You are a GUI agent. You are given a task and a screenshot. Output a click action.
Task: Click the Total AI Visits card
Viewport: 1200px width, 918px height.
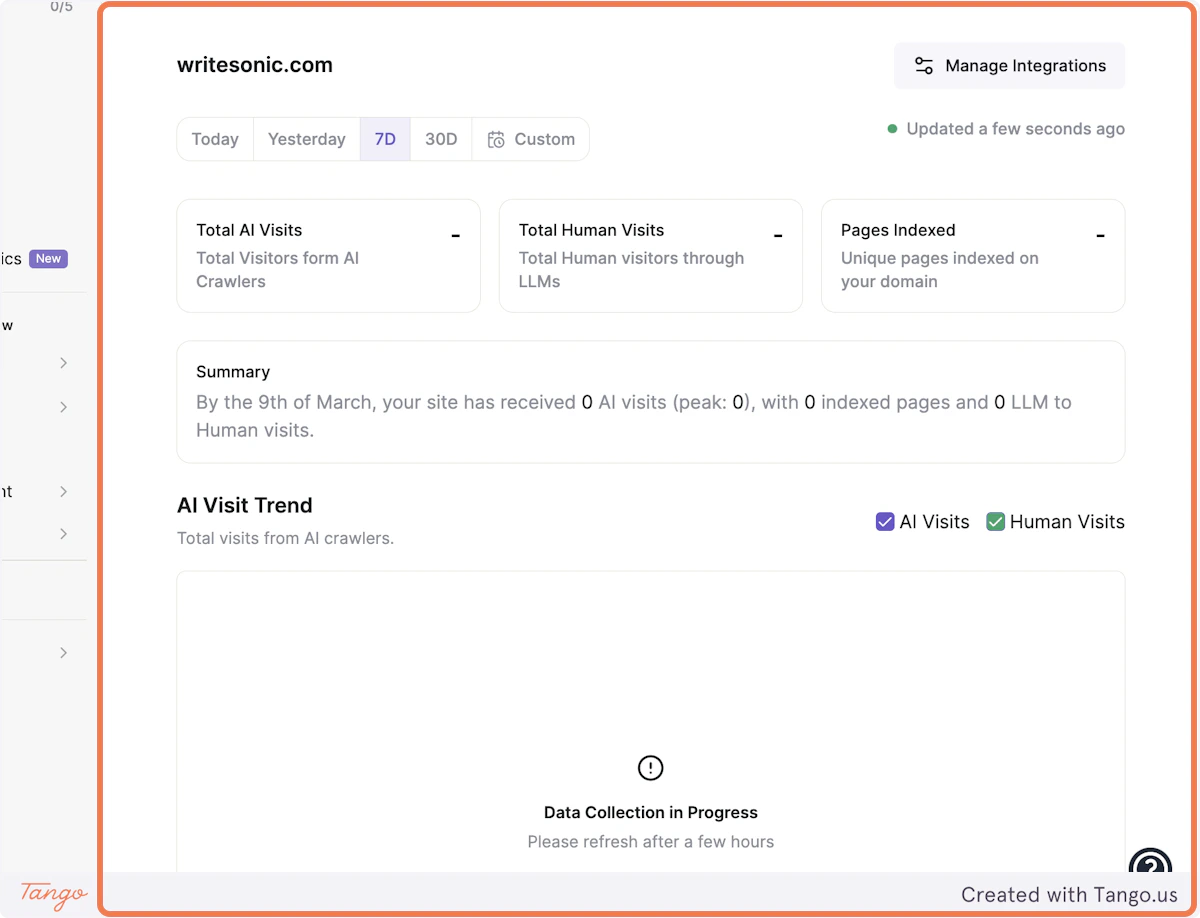pos(329,256)
